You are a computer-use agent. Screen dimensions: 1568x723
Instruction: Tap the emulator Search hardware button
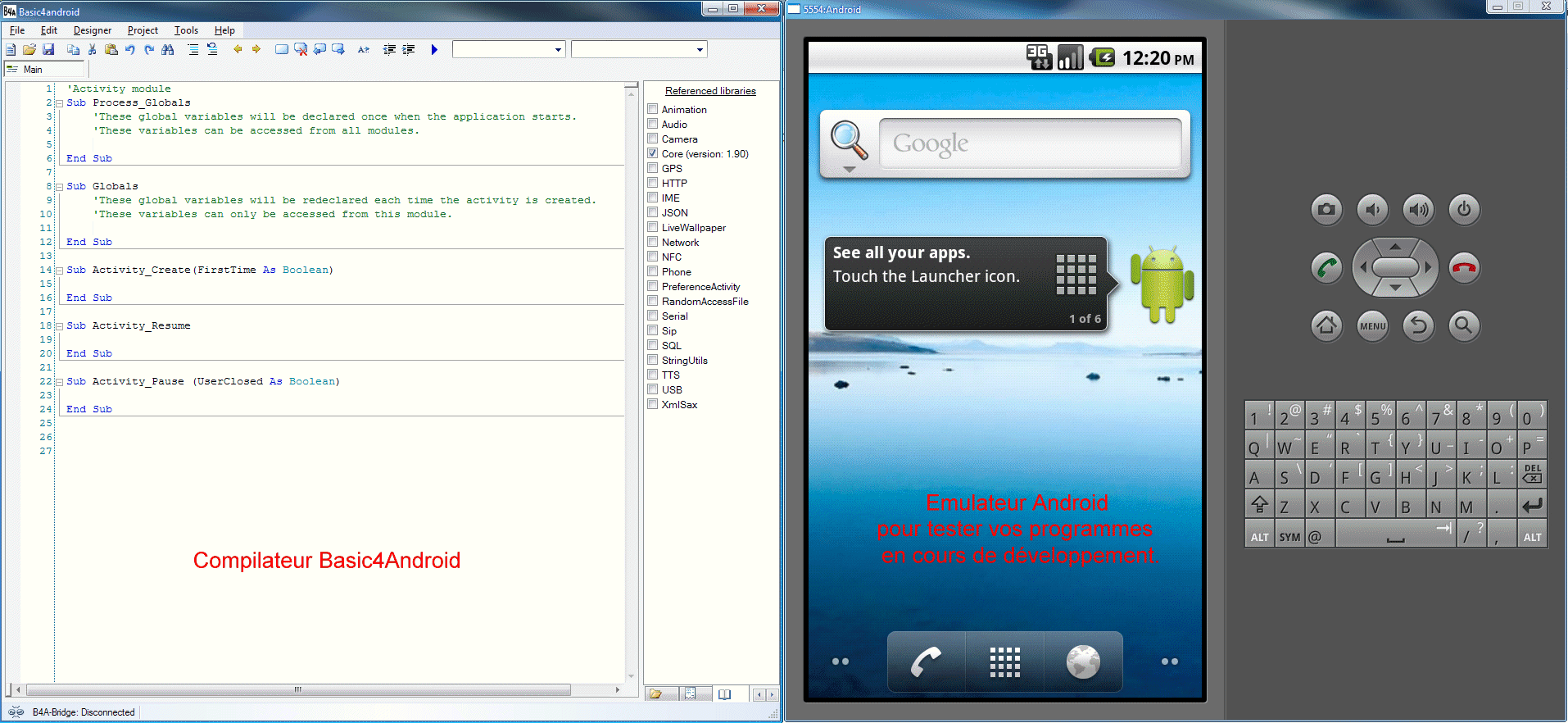pyautogui.click(x=1464, y=326)
